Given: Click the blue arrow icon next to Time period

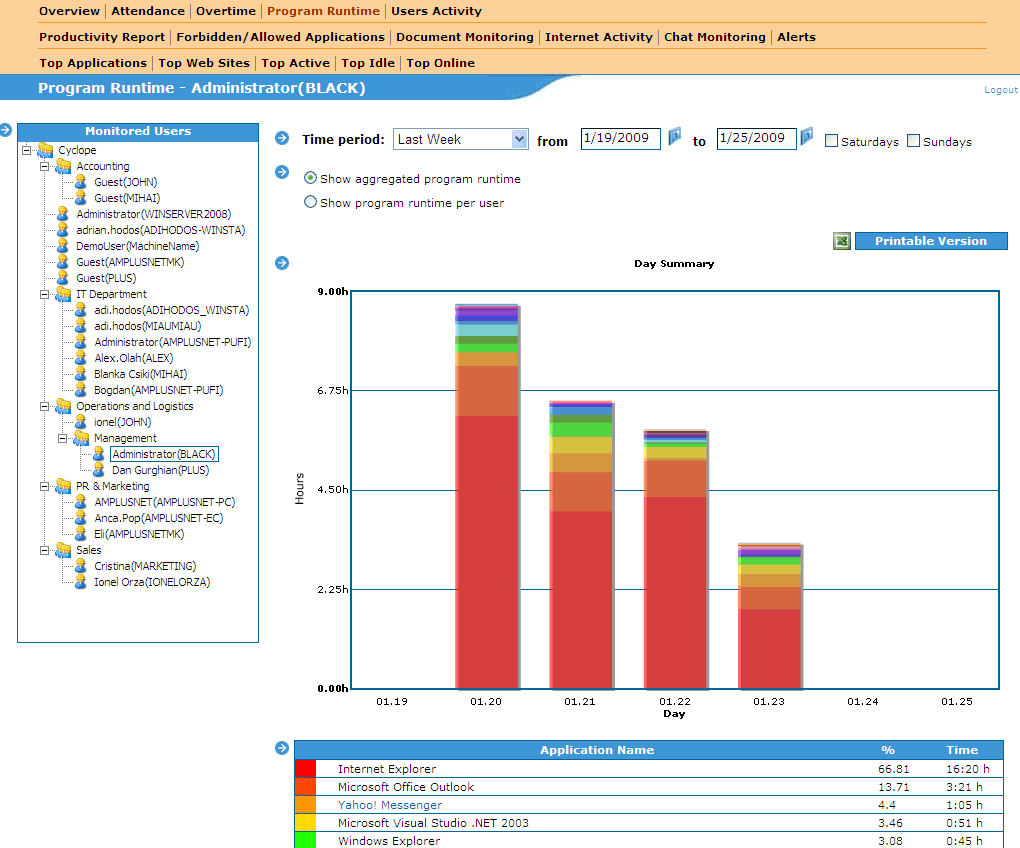Looking at the screenshot, I should 282,139.
